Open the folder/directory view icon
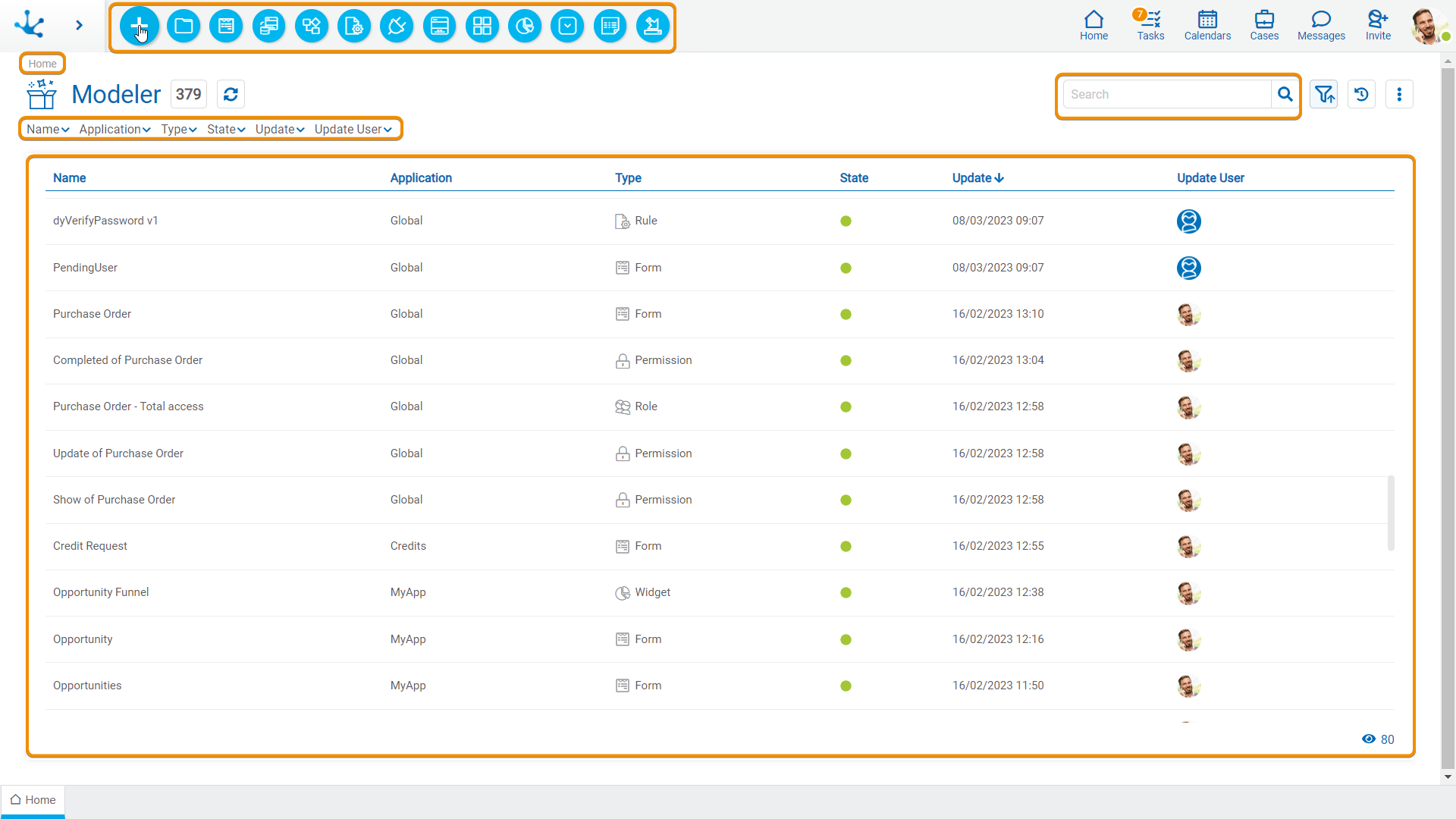Image resolution: width=1456 pixels, height=819 pixels. (183, 25)
